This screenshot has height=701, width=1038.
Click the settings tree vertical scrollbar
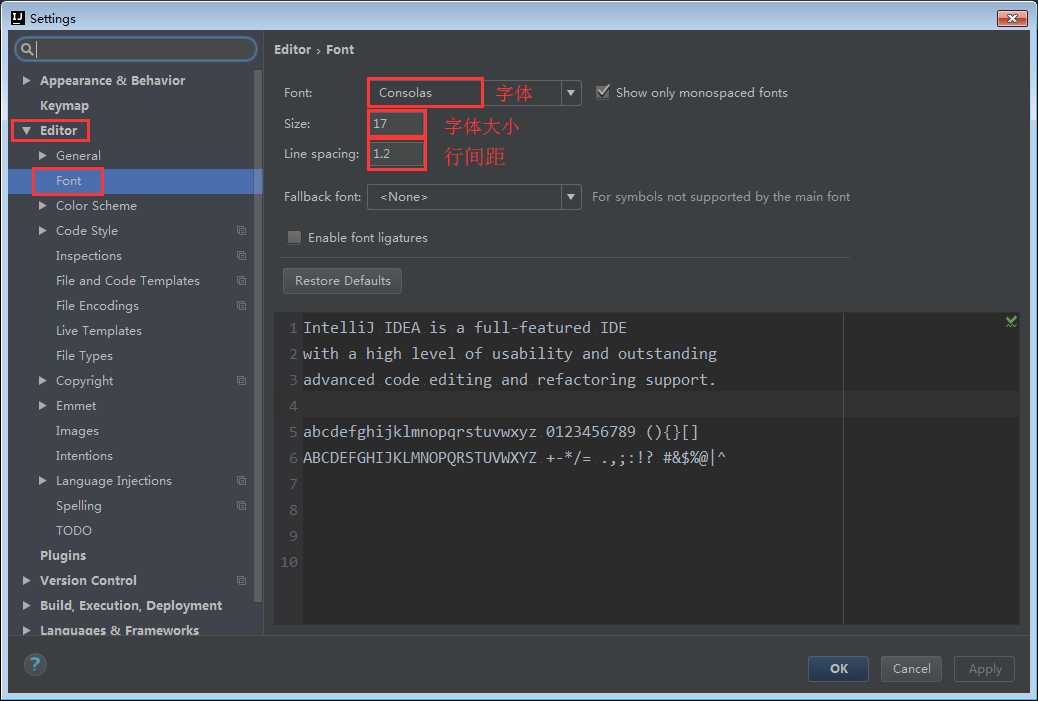point(258,334)
